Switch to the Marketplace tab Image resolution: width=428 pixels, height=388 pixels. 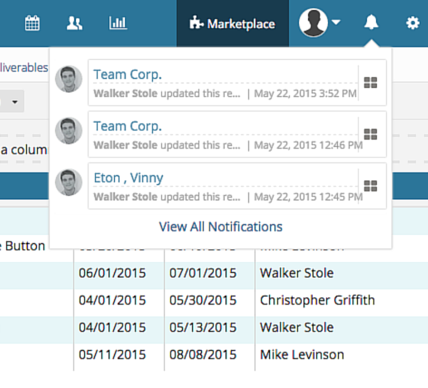pos(233,23)
